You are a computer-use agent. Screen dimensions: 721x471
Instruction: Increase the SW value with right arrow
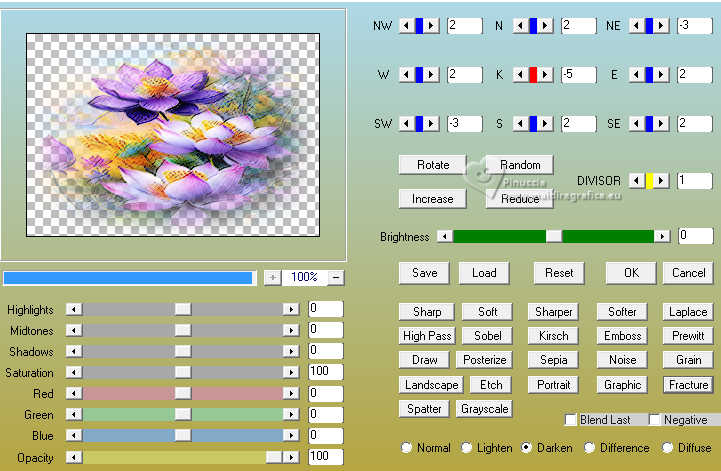point(431,123)
